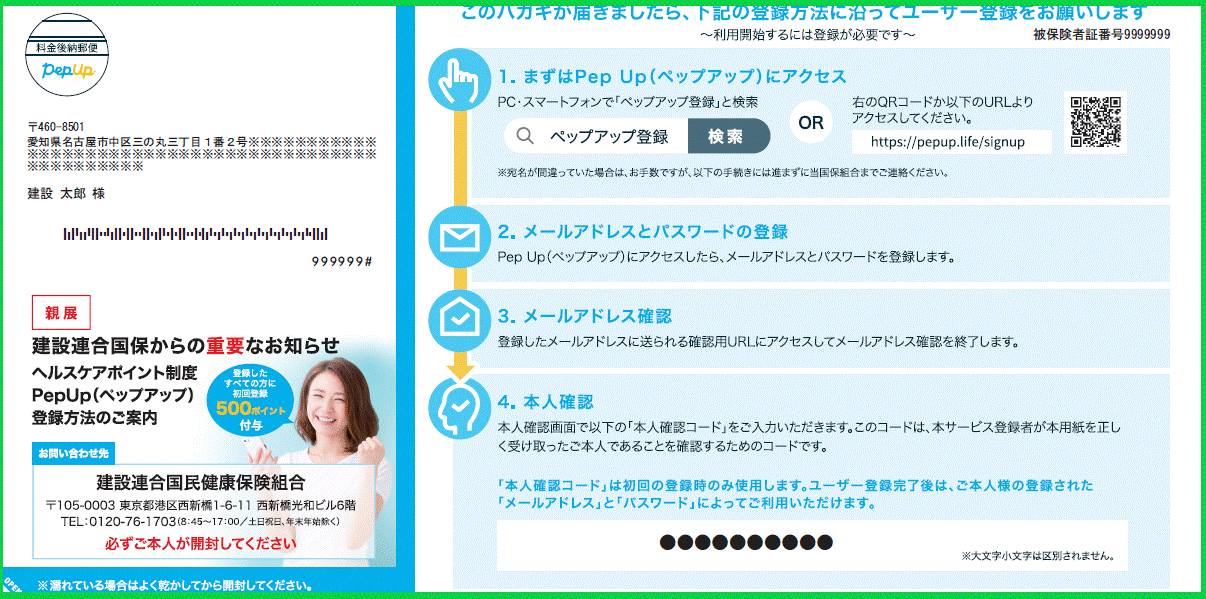Click the red 必ずご本人が開封してください warning
1206x599 pixels.
pyautogui.click(x=201, y=544)
